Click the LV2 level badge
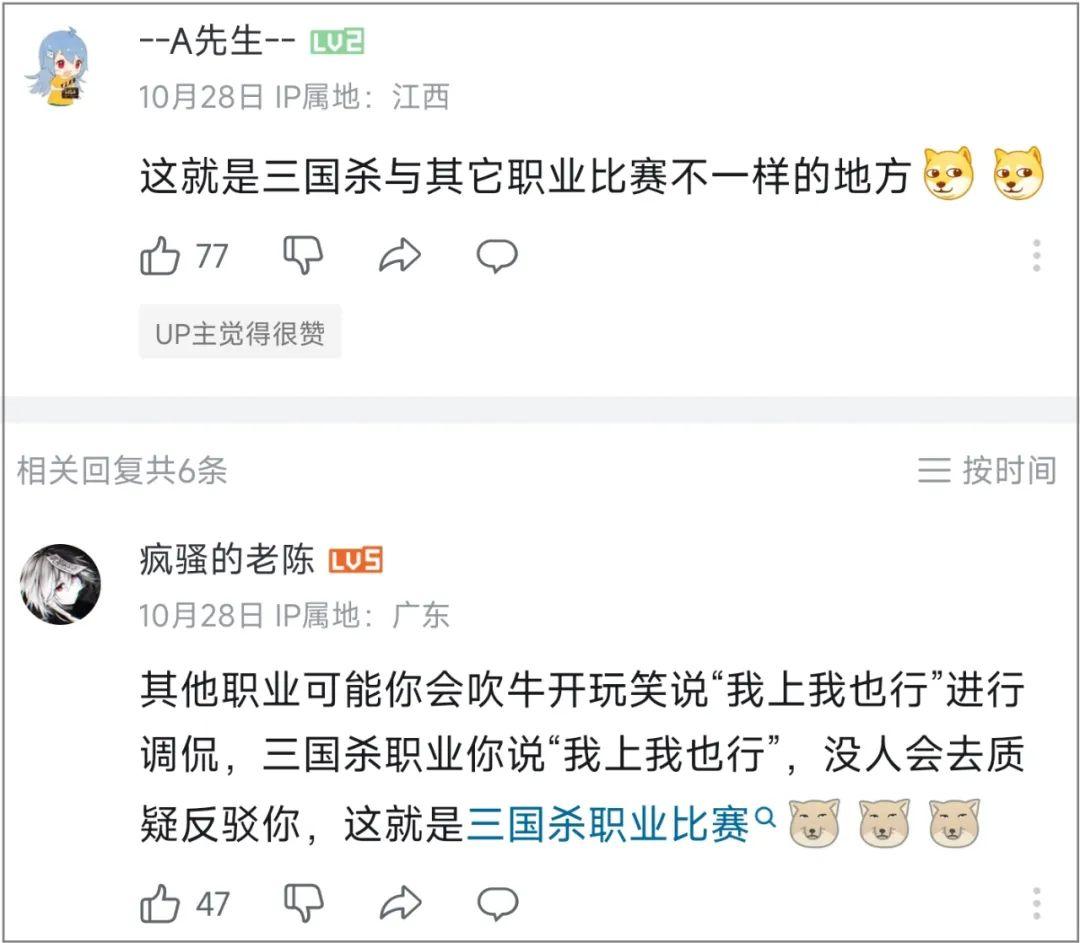 tap(337, 42)
